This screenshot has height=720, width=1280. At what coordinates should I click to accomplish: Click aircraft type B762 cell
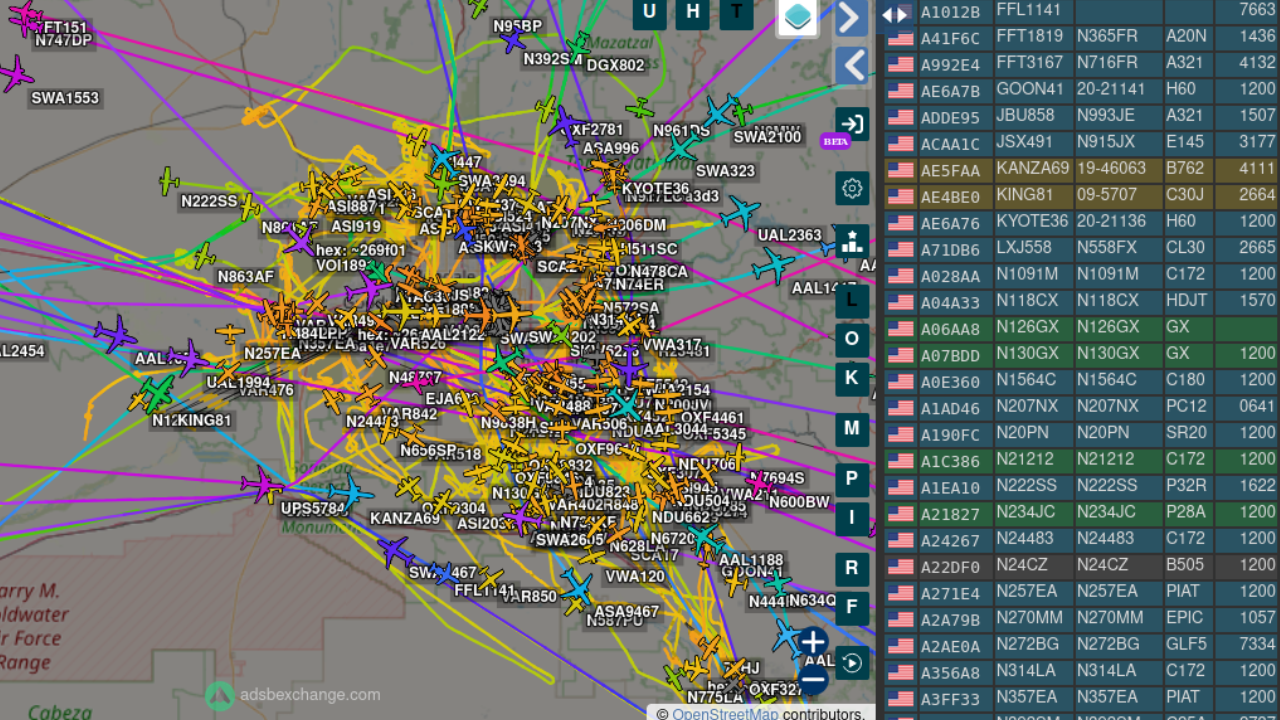point(1187,169)
